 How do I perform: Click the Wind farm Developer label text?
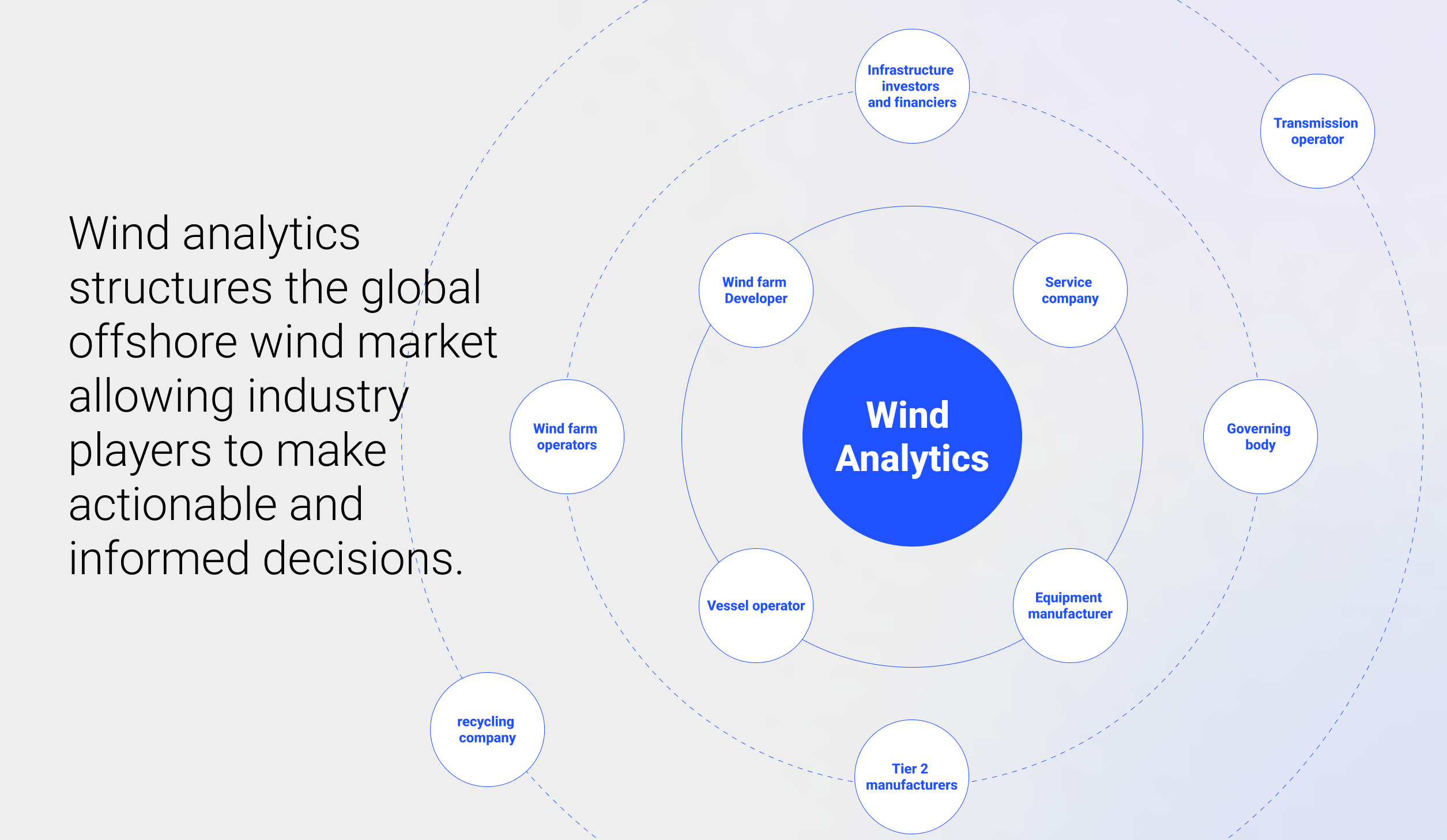[754, 291]
